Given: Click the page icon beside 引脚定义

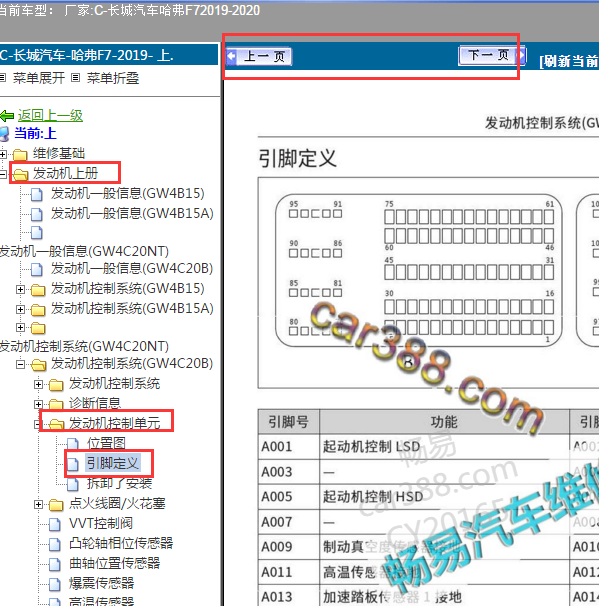Looking at the screenshot, I should (x=73, y=465).
